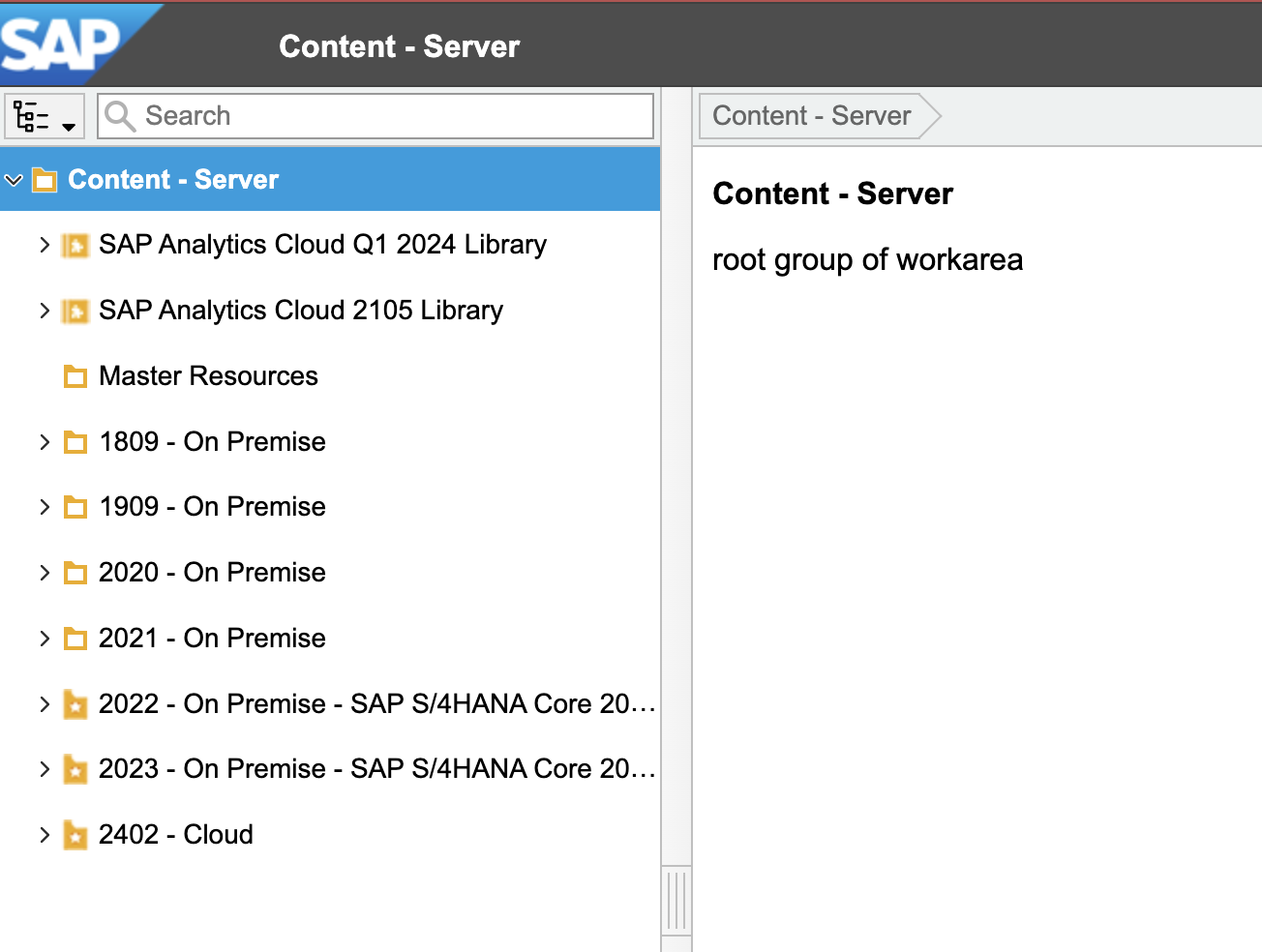Image resolution: width=1262 pixels, height=952 pixels.
Task: Collapse the Content - Server root node
Action: click(x=14, y=180)
